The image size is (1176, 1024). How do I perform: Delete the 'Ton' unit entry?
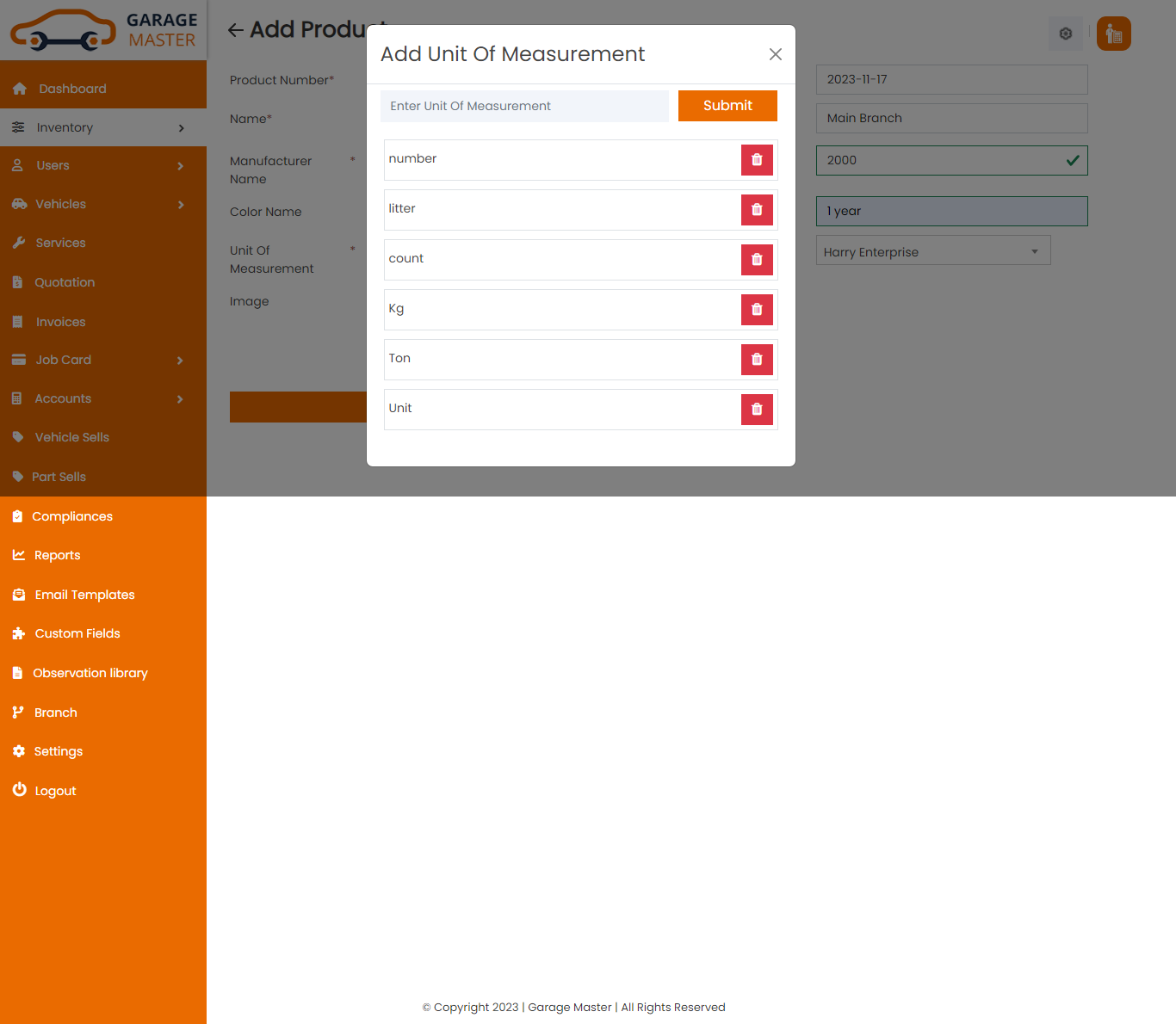pos(757,360)
